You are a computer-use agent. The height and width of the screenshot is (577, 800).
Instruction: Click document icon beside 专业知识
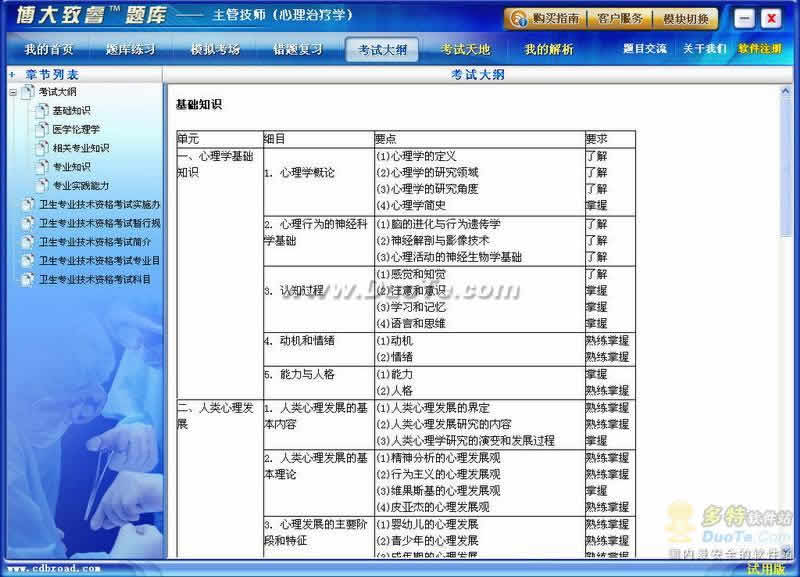[x=42, y=167]
